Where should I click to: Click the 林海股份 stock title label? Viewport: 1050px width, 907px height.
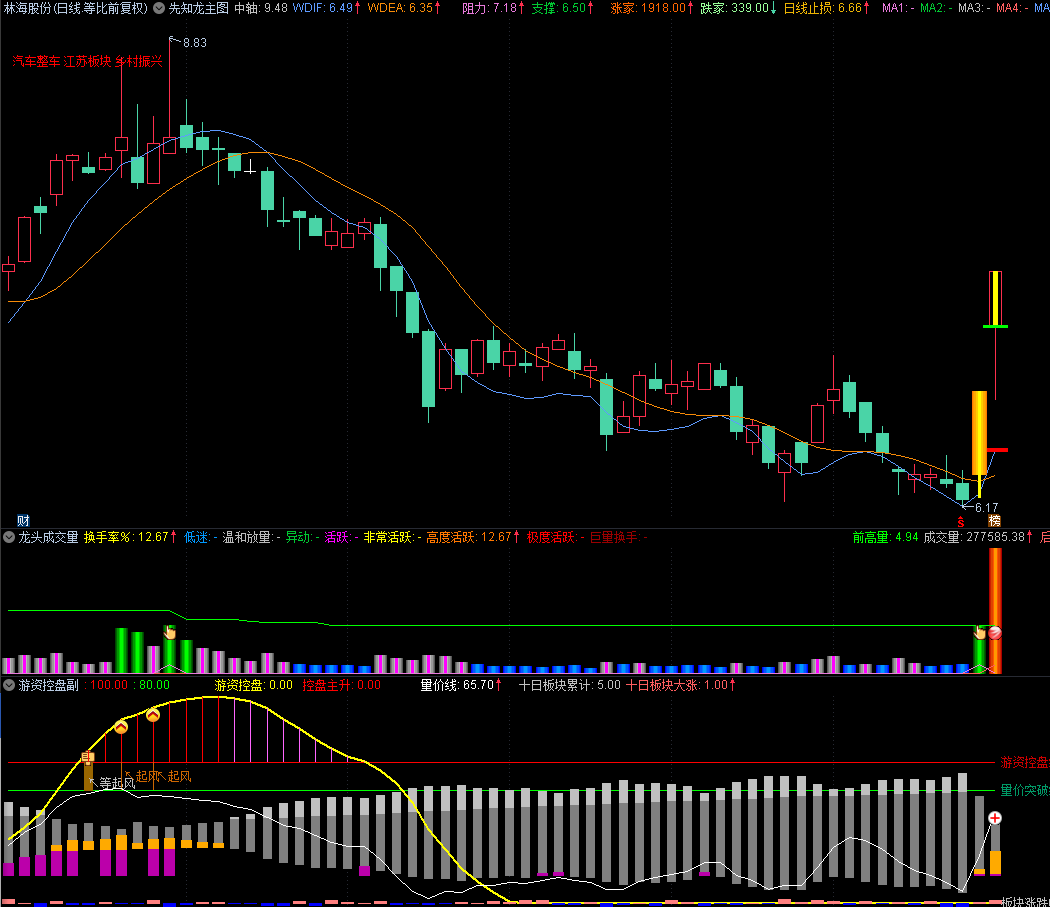point(28,8)
